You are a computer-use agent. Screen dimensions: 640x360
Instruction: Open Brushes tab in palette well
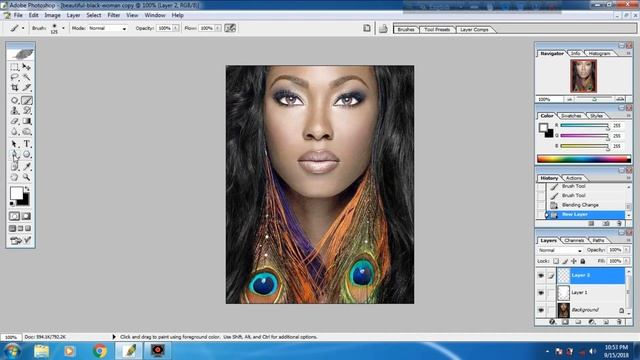click(406, 30)
